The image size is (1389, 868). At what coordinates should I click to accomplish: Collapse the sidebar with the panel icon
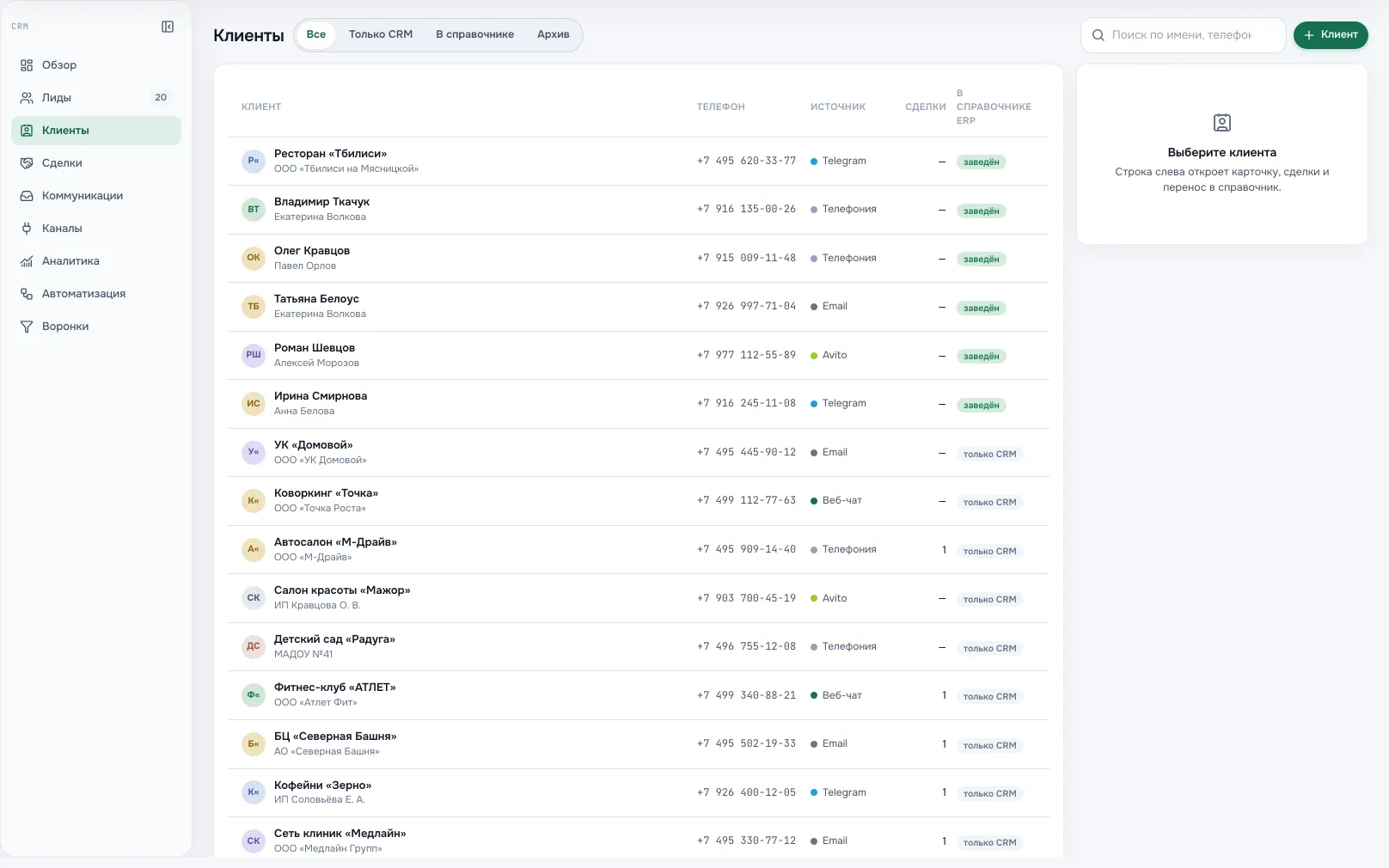click(168, 27)
